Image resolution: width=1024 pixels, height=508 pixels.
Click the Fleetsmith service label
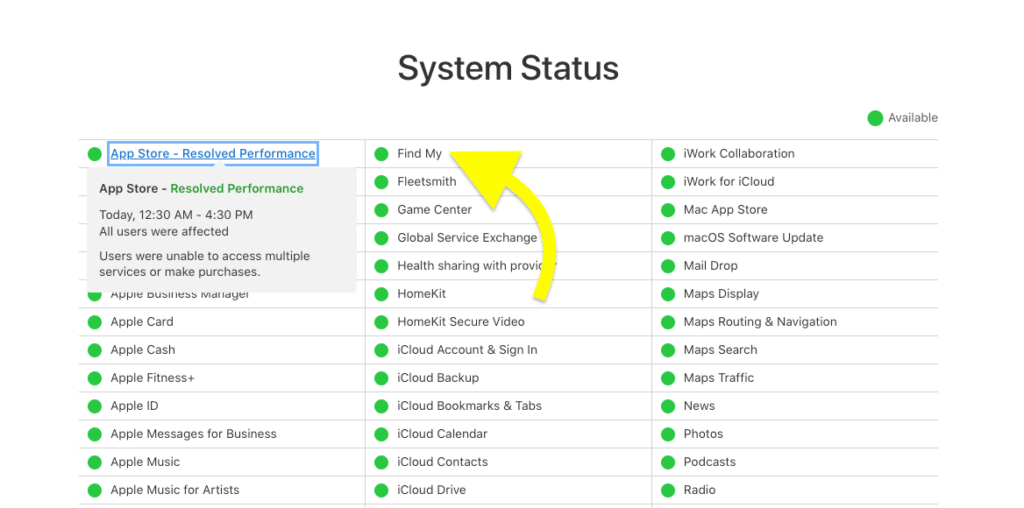426,182
